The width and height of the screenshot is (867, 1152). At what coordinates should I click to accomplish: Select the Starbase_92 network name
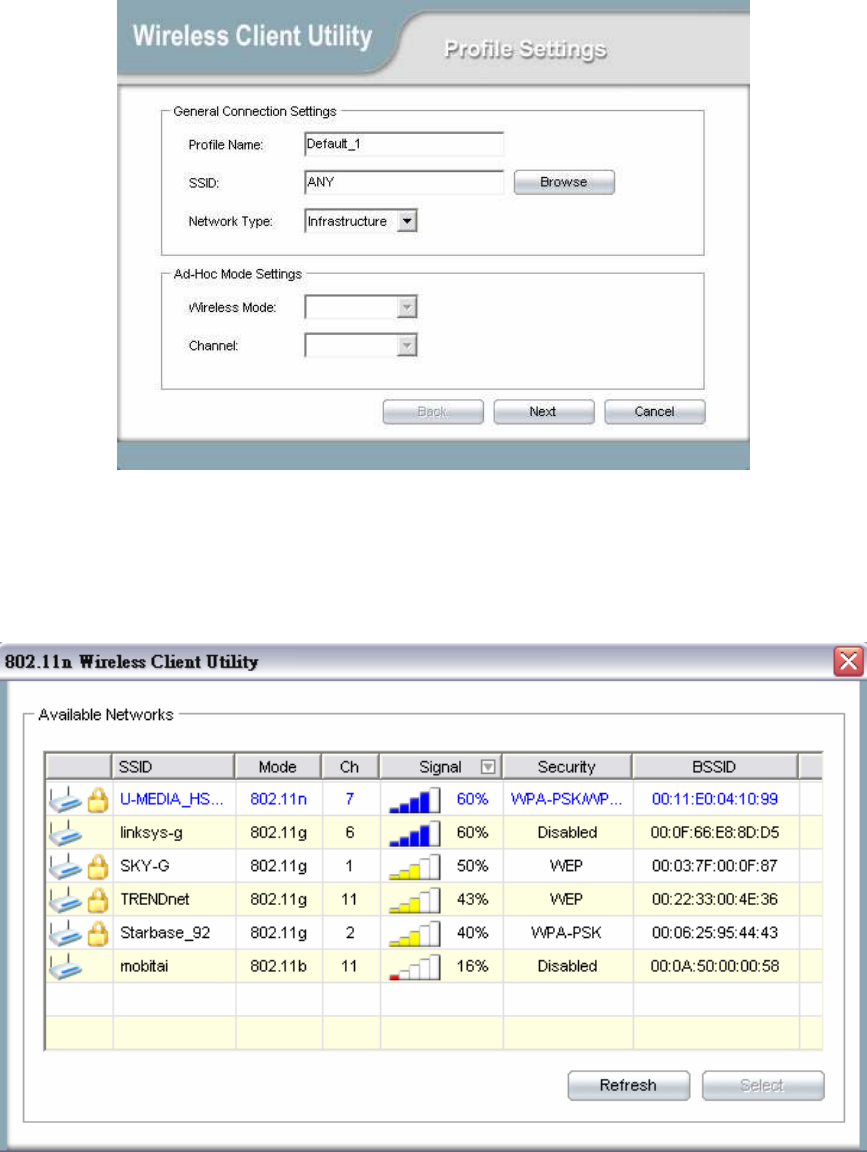tap(165, 933)
